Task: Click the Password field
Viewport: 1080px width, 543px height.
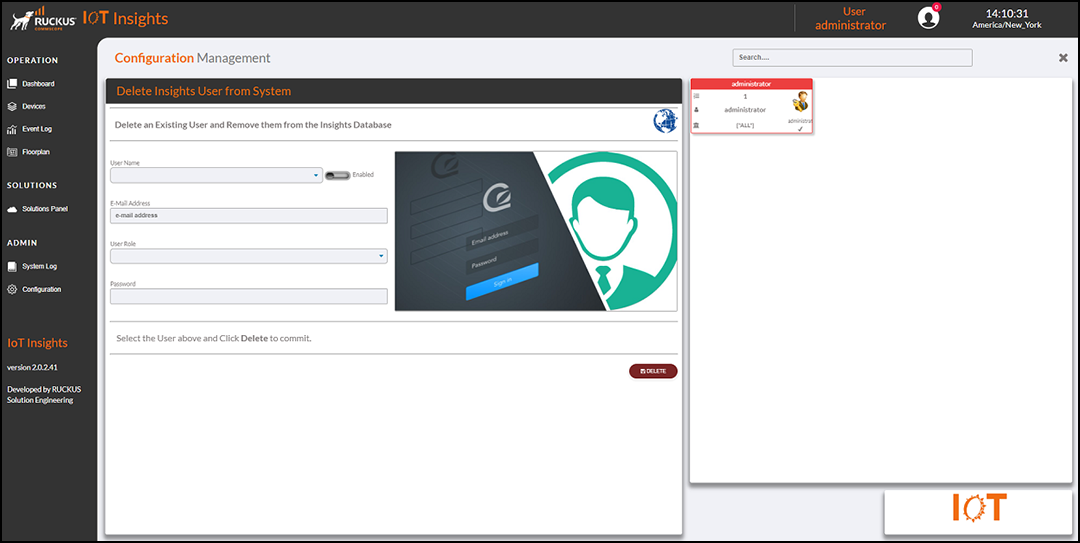Action: [249, 296]
